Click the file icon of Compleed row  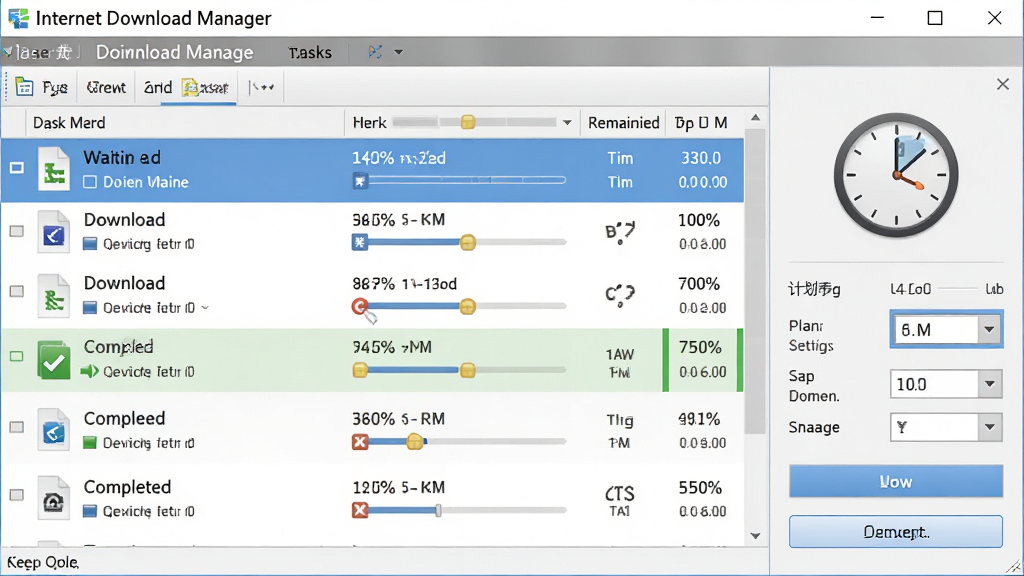[x=54, y=430]
